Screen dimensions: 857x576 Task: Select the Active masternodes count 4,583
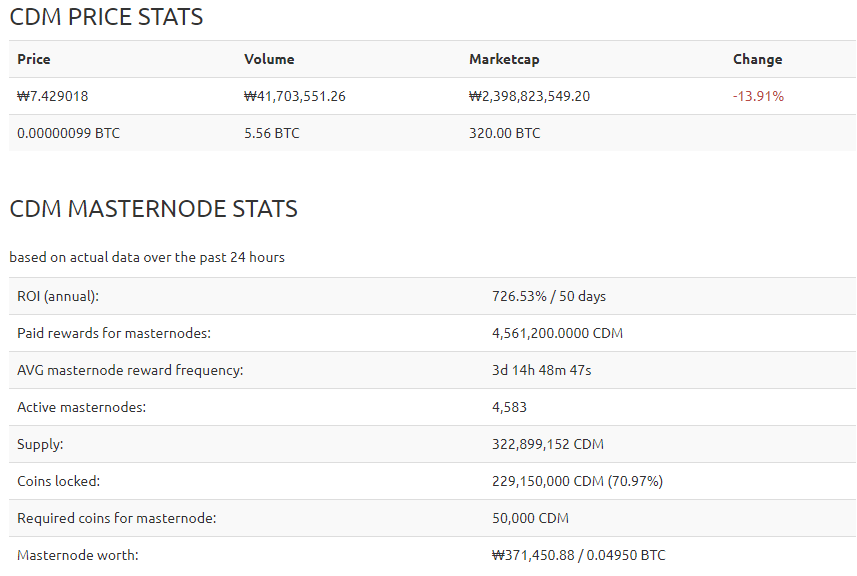coord(509,407)
